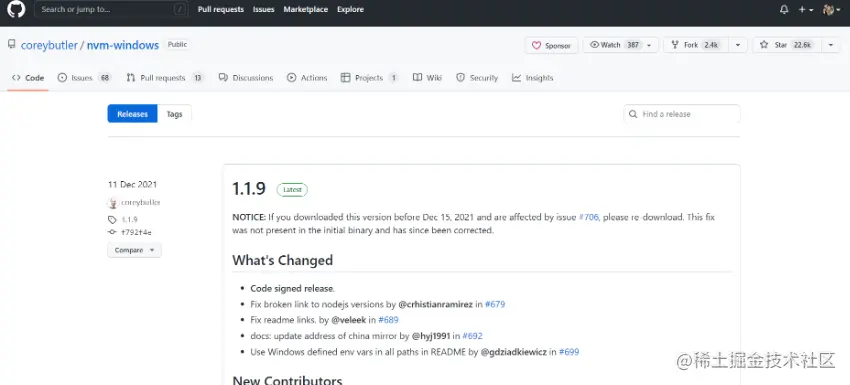Switch to the repository Issues tab

(x=84, y=78)
